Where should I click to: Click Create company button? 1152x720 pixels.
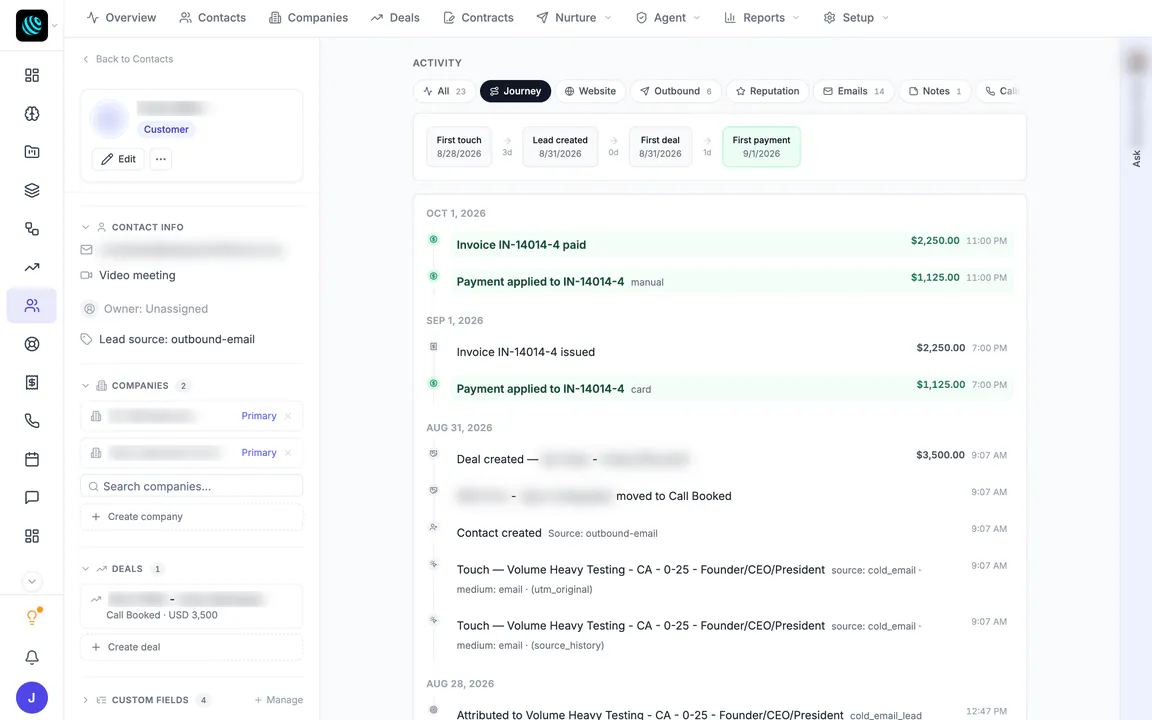(x=191, y=516)
